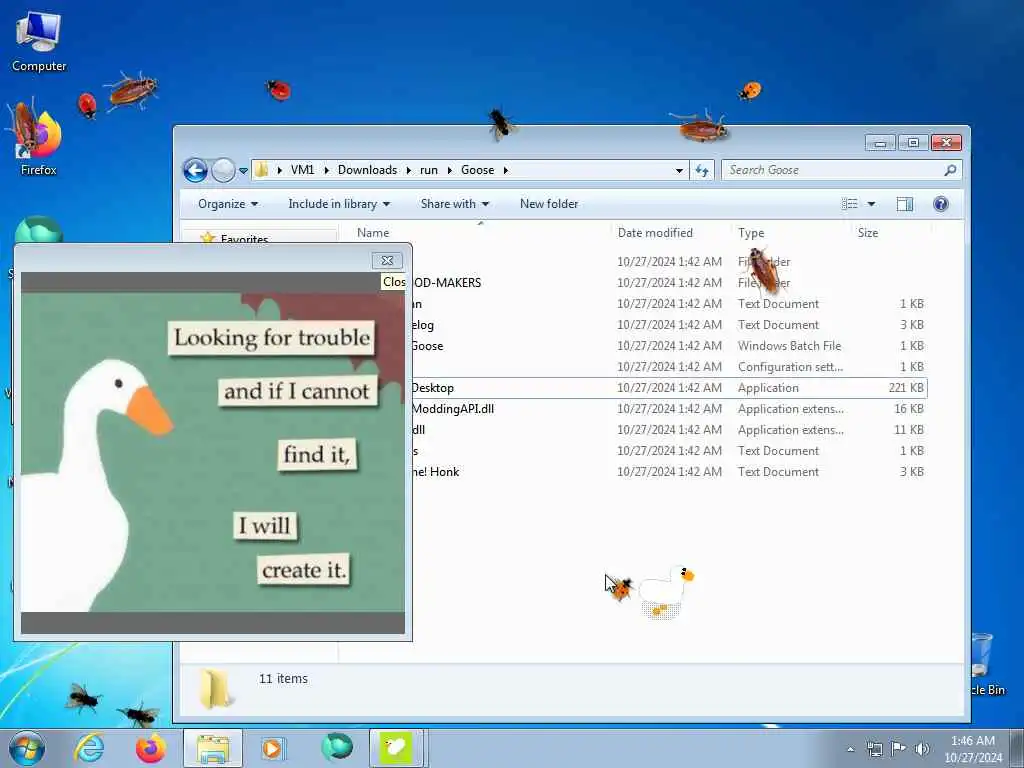This screenshot has width=1024, height=768.
Task: Sort by the Date modified column header
Action: point(655,232)
